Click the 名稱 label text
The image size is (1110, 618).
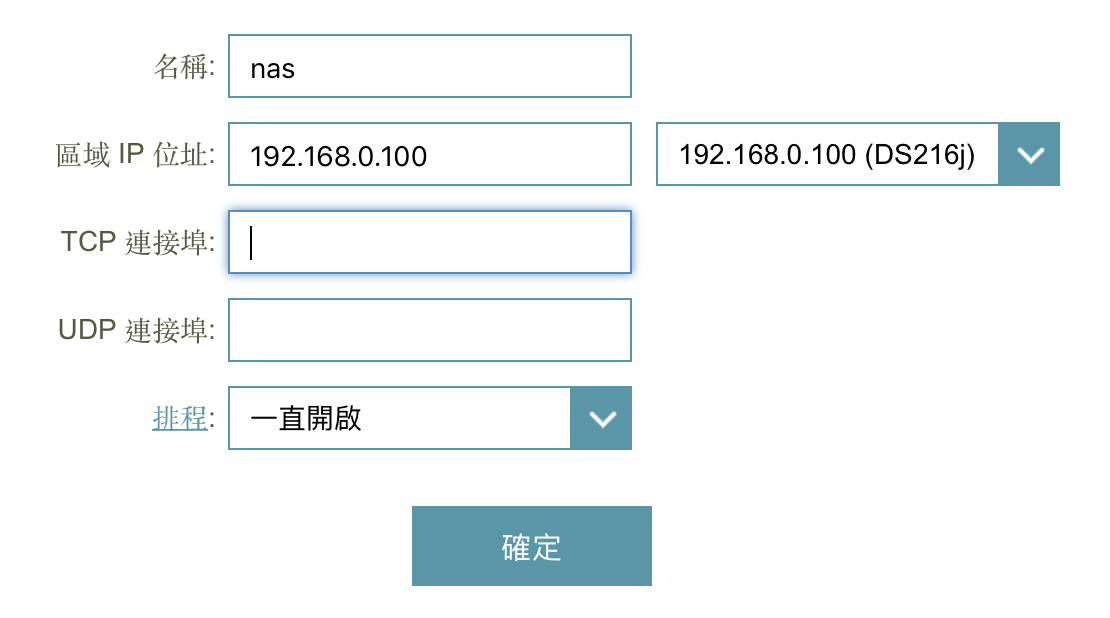coord(184,67)
